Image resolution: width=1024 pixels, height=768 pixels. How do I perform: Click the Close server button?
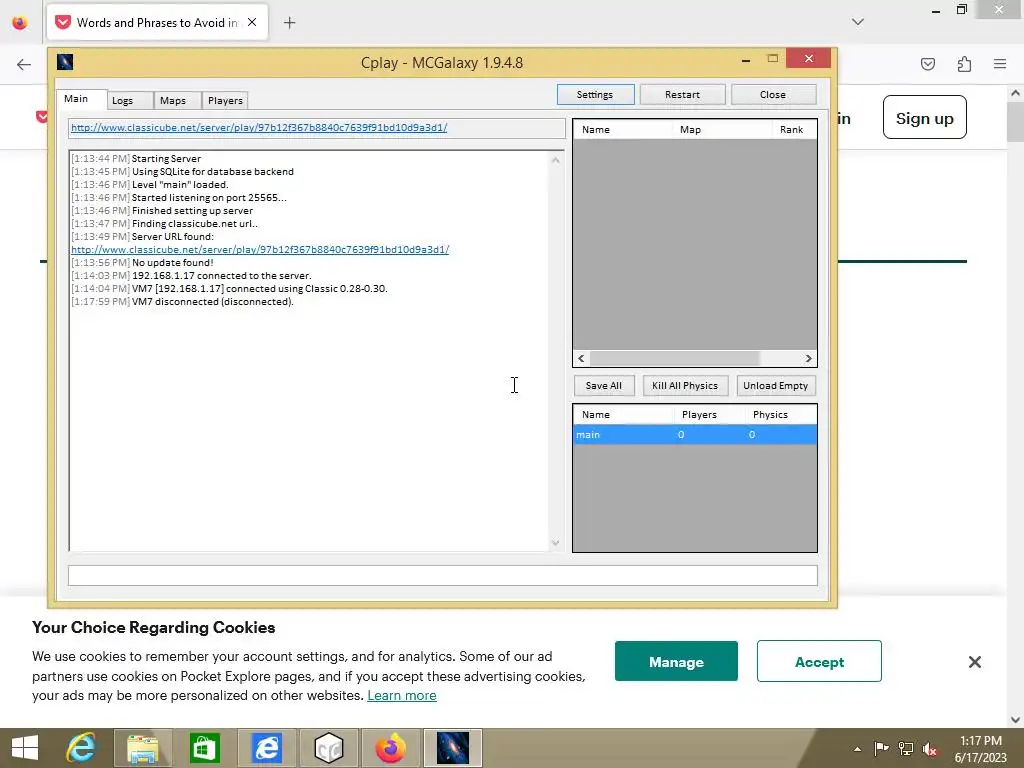coord(773,95)
